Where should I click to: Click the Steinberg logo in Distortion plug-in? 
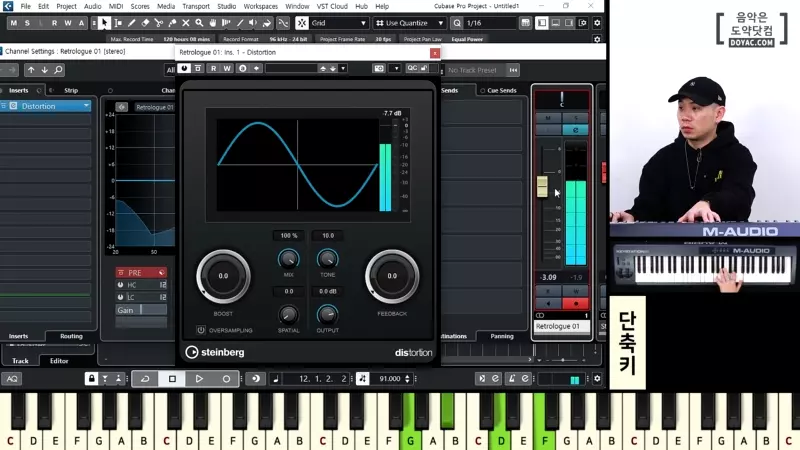point(214,352)
